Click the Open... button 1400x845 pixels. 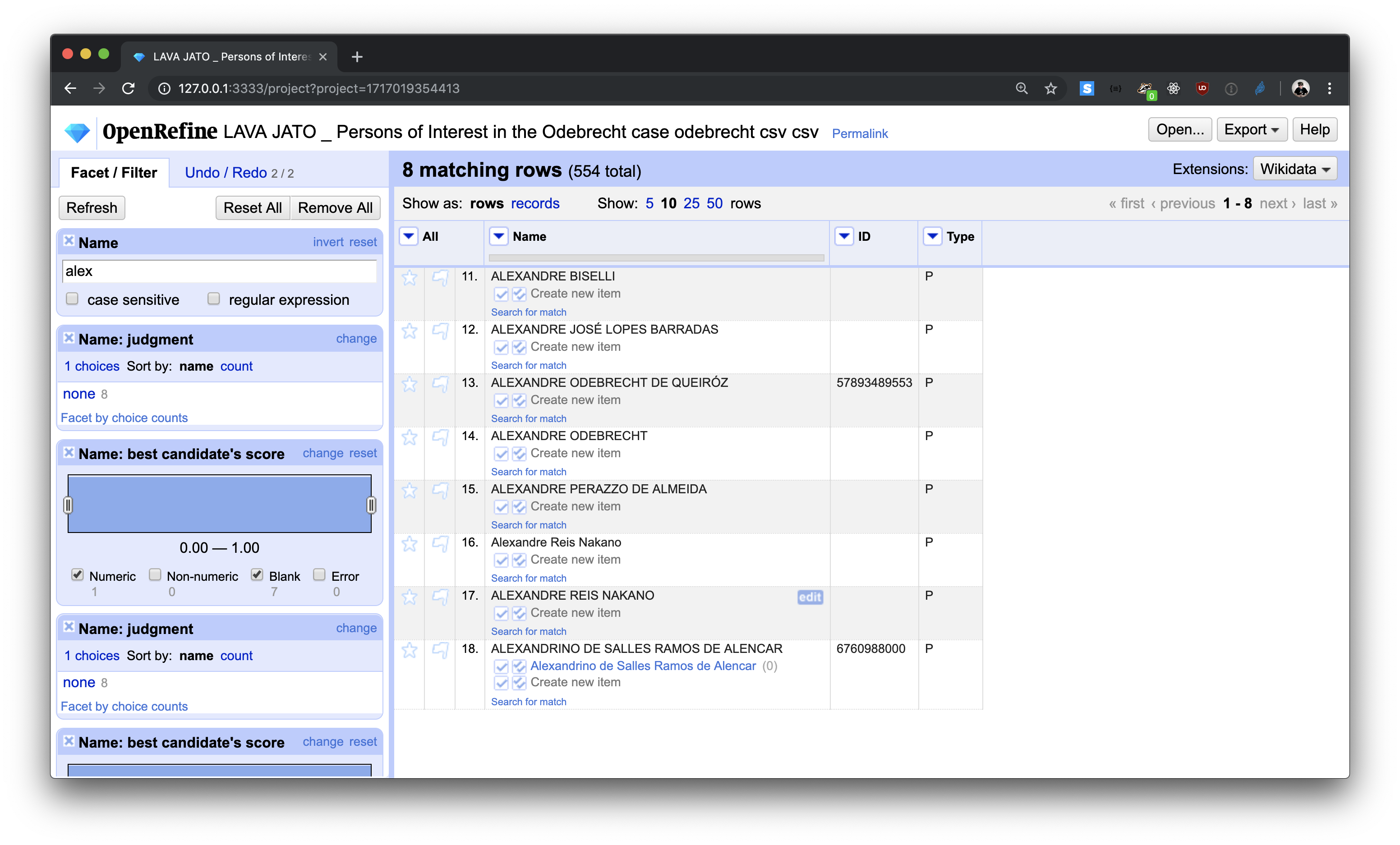(1179, 130)
